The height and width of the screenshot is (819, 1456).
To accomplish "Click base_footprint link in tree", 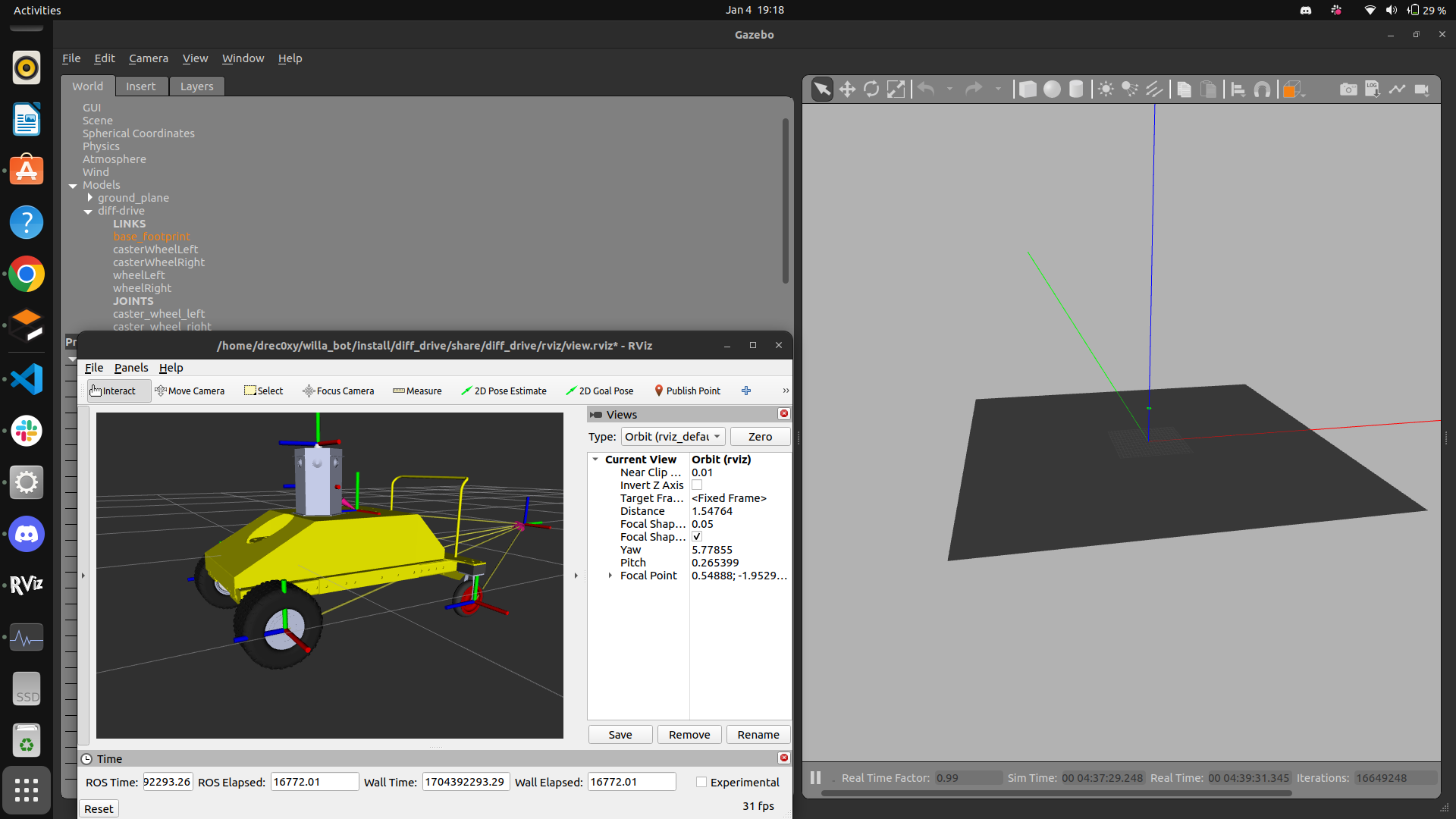I will 150,236.
